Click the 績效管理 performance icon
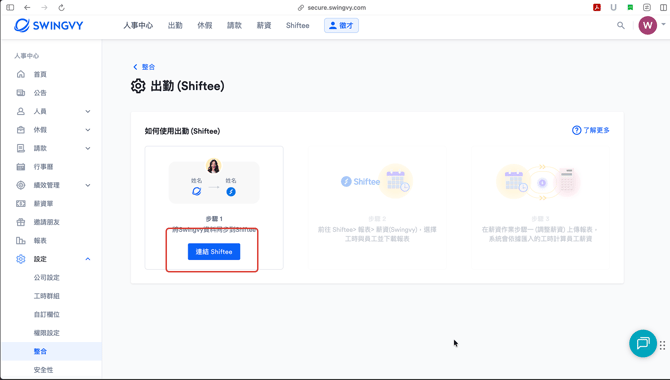 (21, 185)
